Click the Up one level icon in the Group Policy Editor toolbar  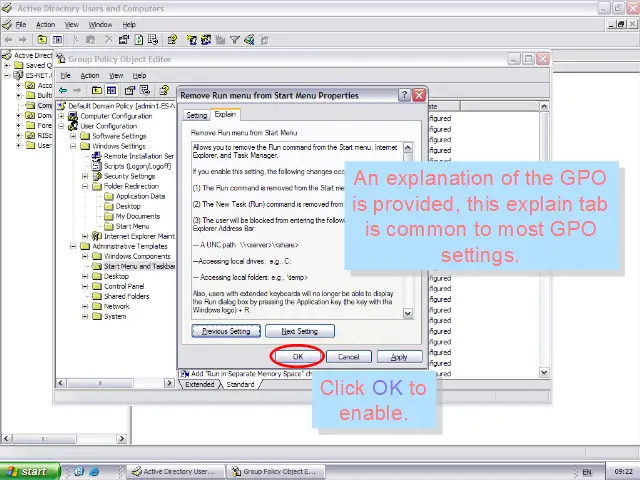click(97, 90)
